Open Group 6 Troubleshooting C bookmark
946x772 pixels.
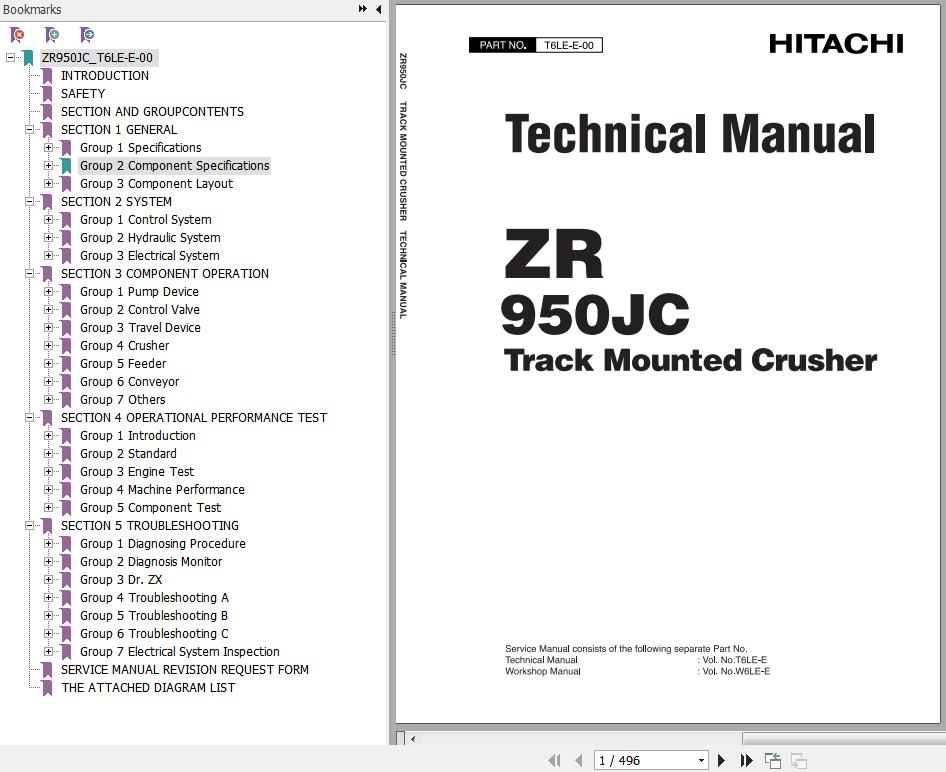click(x=154, y=634)
